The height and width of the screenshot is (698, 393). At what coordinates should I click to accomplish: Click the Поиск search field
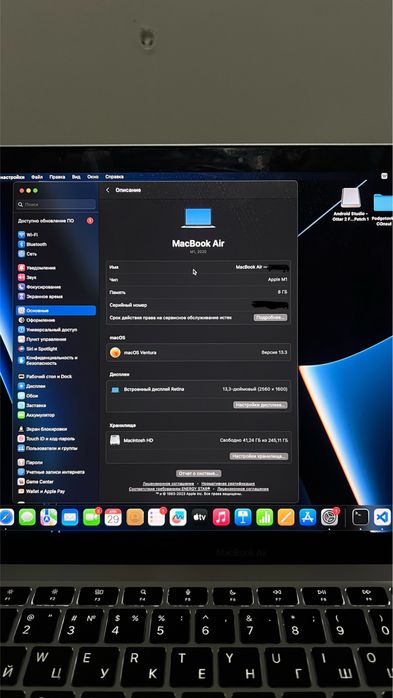click(x=56, y=204)
